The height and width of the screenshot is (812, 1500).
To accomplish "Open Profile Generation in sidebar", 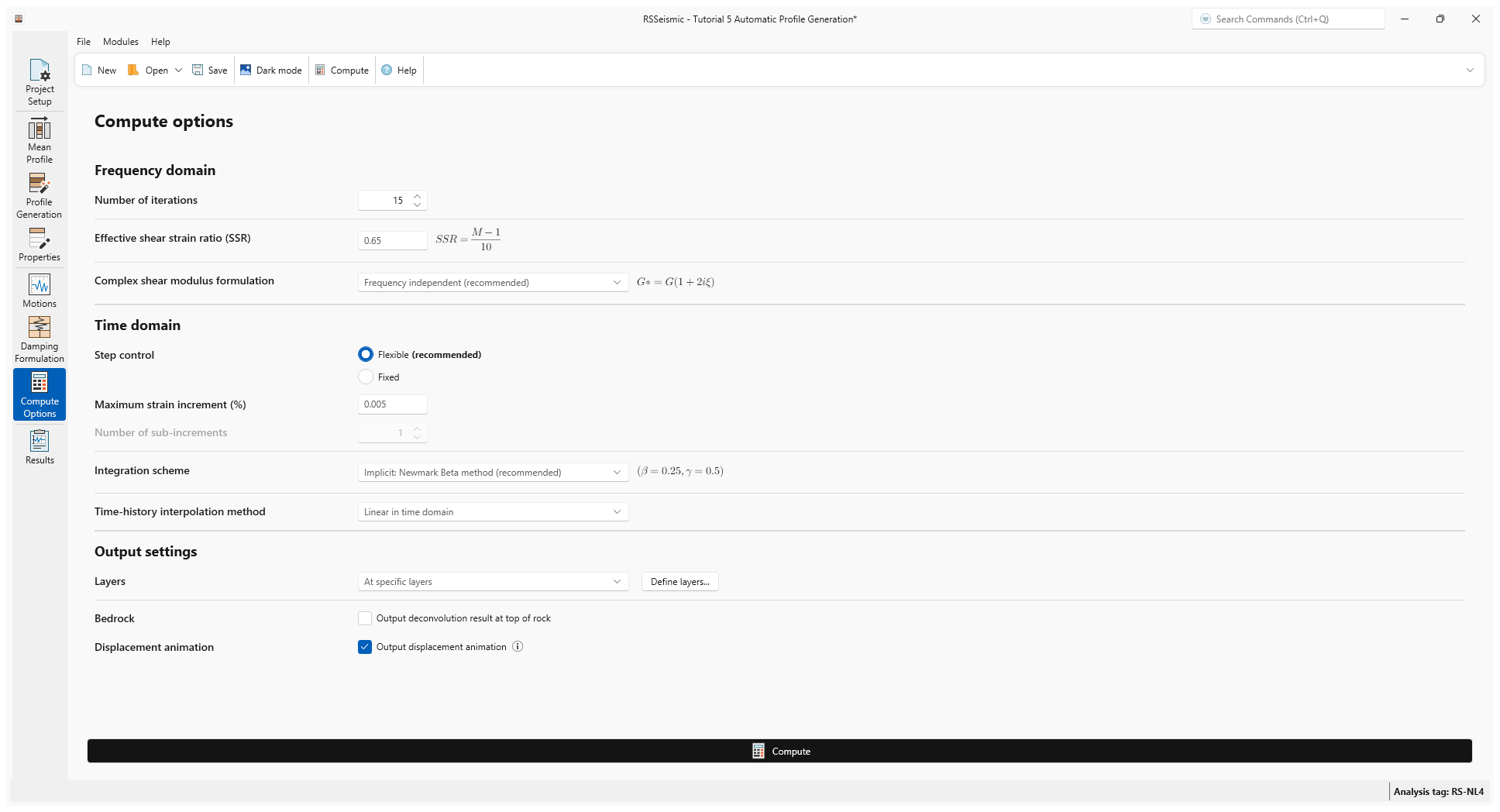I will [x=40, y=195].
